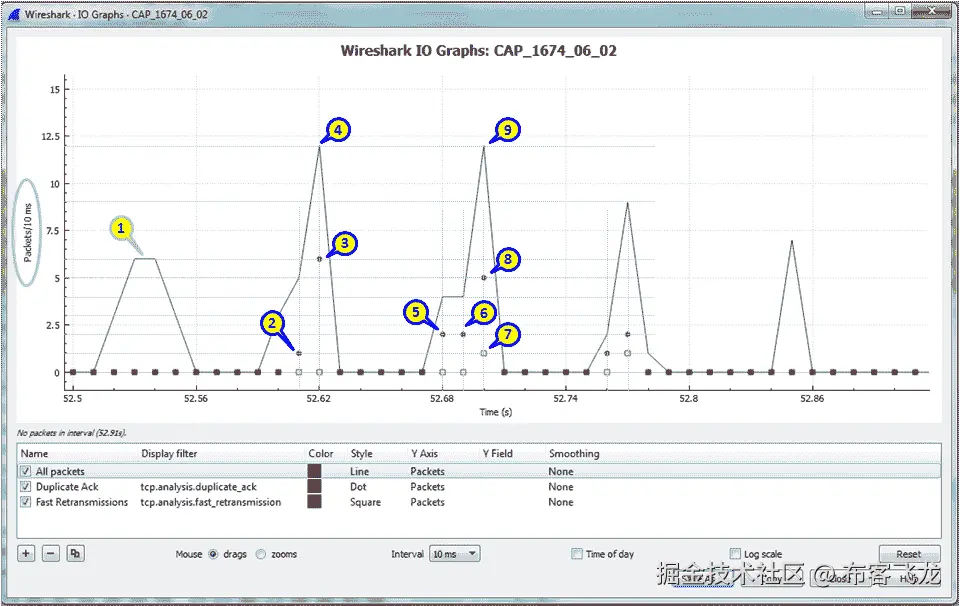Image resolution: width=960 pixels, height=606 pixels.
Task: Click the Y Axis column header
Action: [x=424, y=454]
